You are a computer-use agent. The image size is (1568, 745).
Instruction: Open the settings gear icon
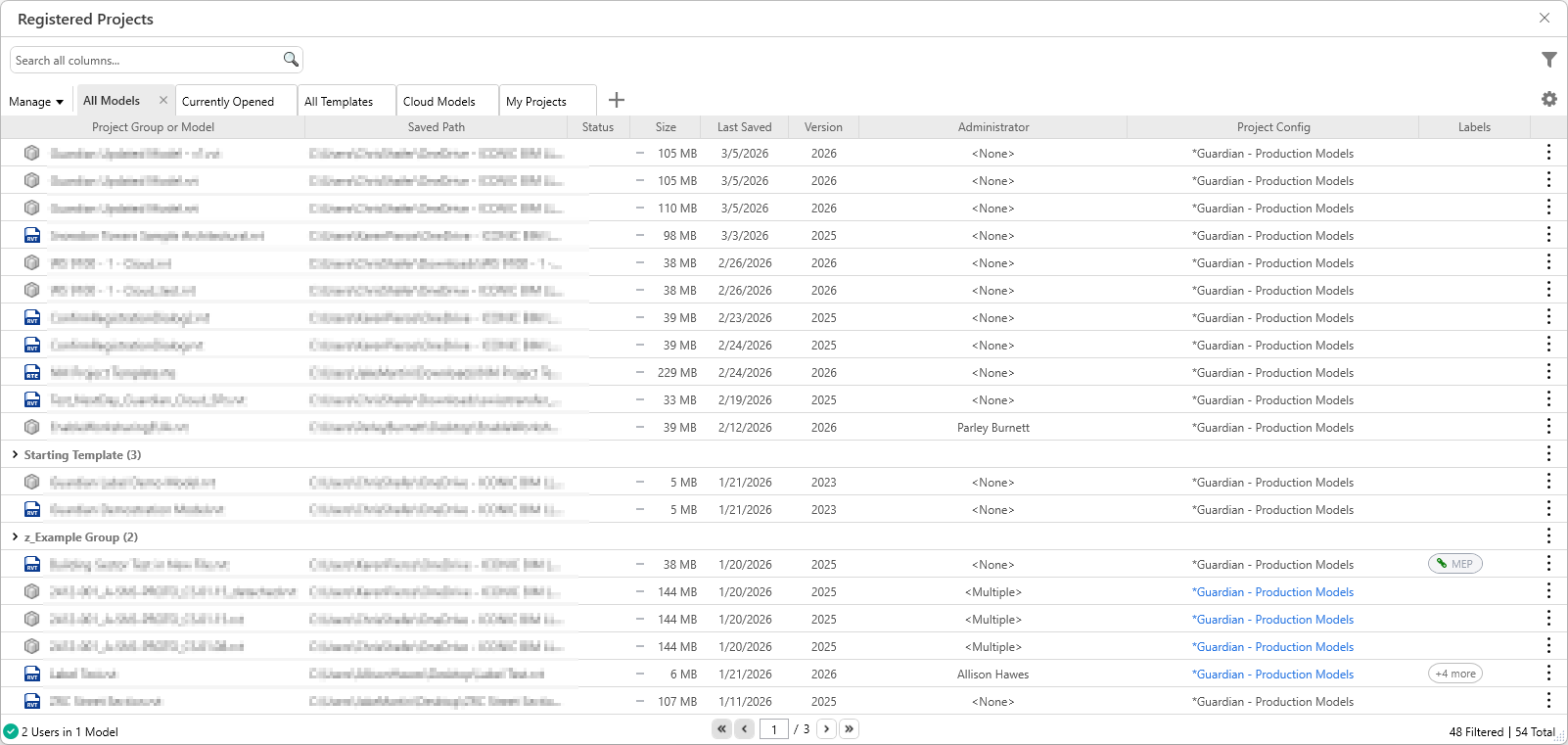[1548, 99]
